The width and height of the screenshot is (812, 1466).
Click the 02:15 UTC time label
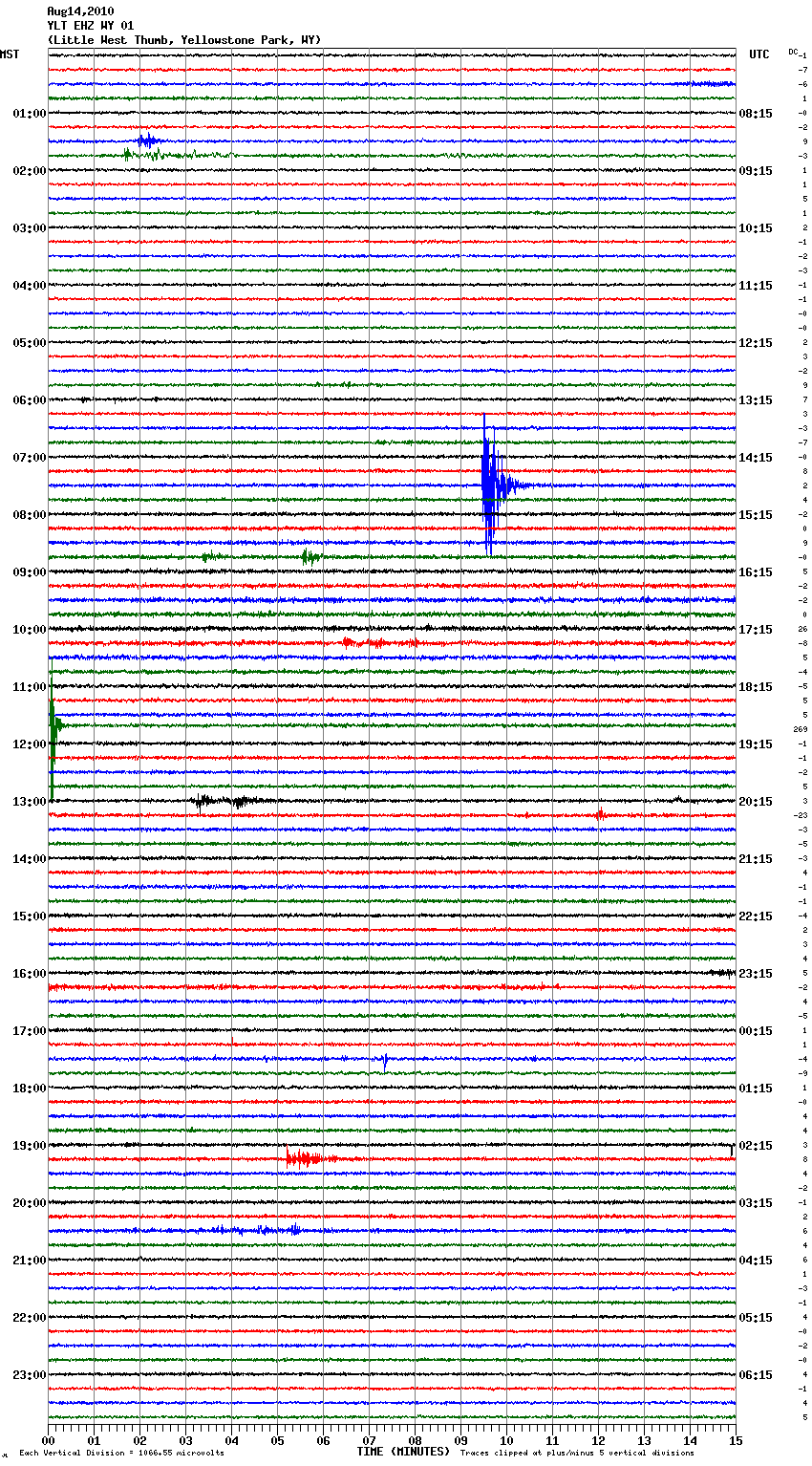click(x=756, y=1146)
